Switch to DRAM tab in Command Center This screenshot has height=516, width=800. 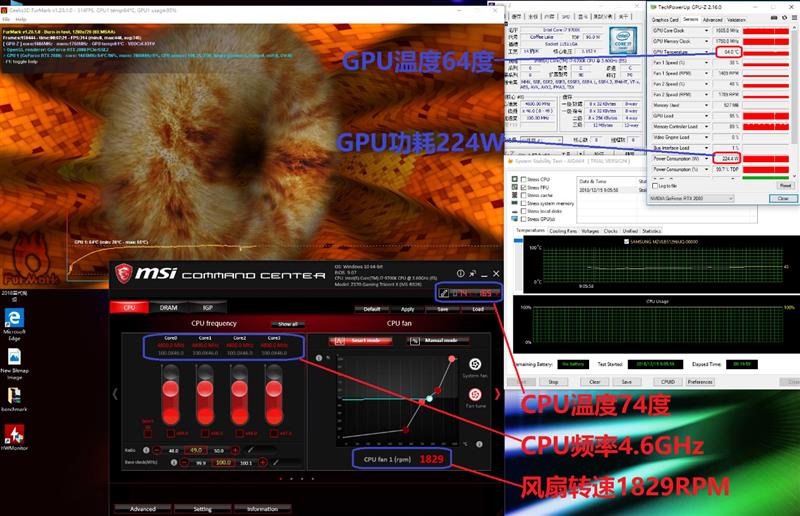click(x=169, y=308)
